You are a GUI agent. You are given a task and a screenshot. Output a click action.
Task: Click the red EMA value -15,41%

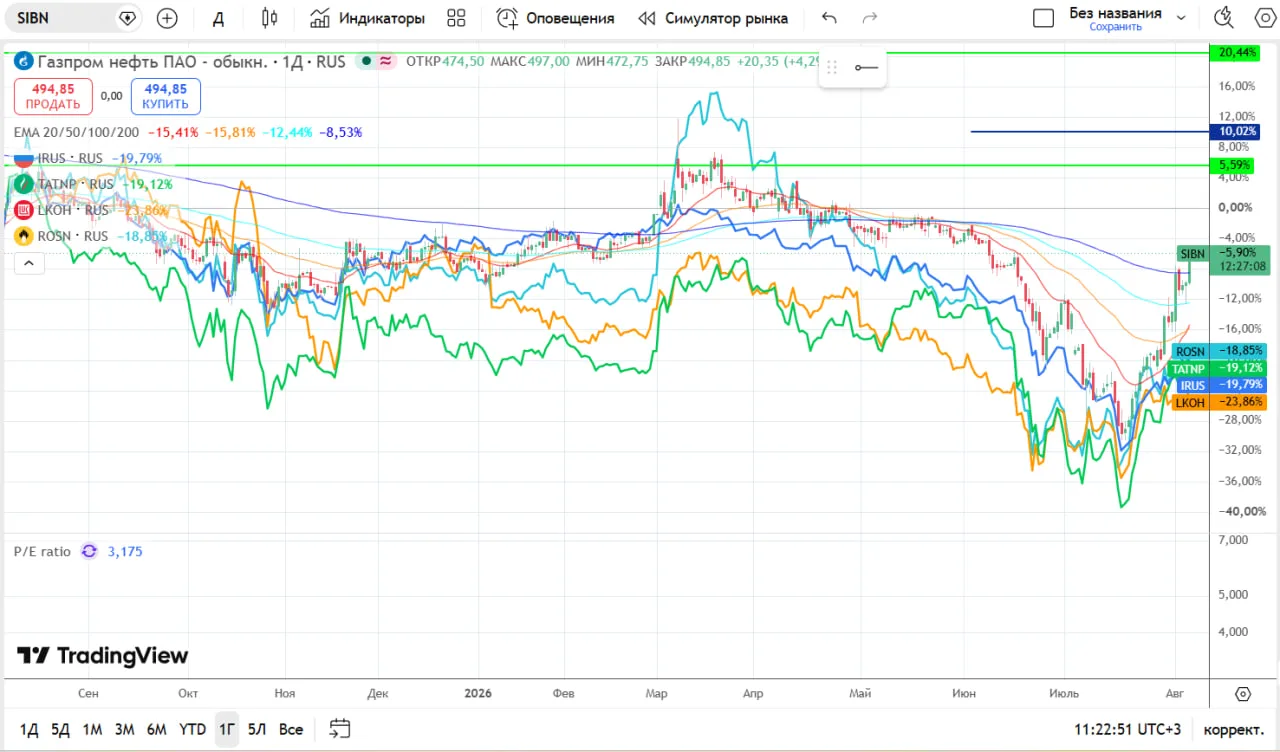(x=173, y=132)
